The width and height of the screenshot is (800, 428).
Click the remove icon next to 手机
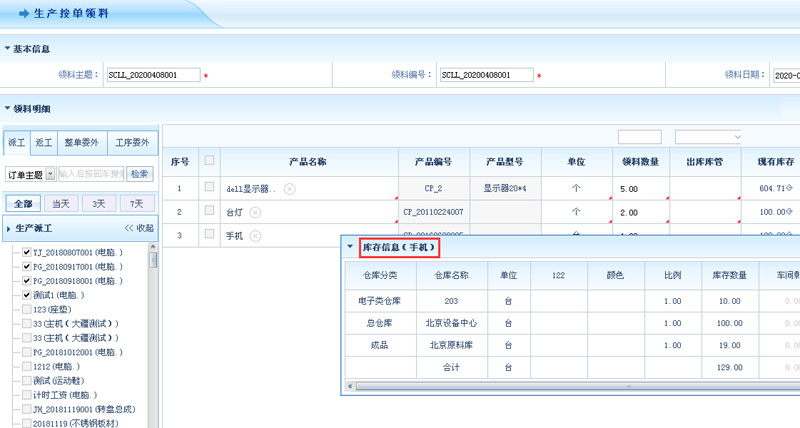point(255,236)
